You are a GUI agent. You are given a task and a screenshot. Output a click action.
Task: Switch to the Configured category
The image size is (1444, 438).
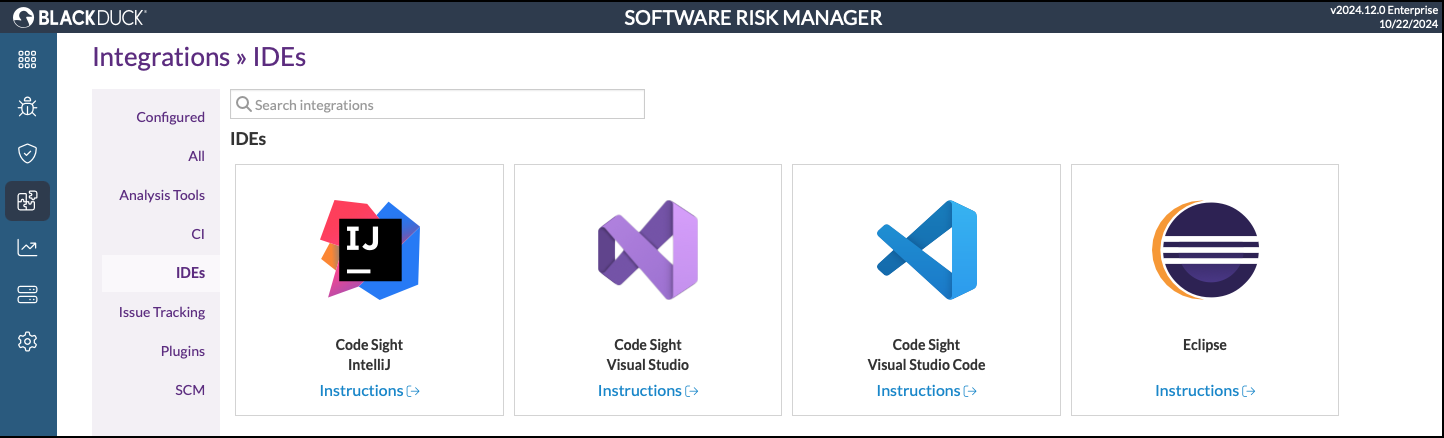(x=170, y=117)
